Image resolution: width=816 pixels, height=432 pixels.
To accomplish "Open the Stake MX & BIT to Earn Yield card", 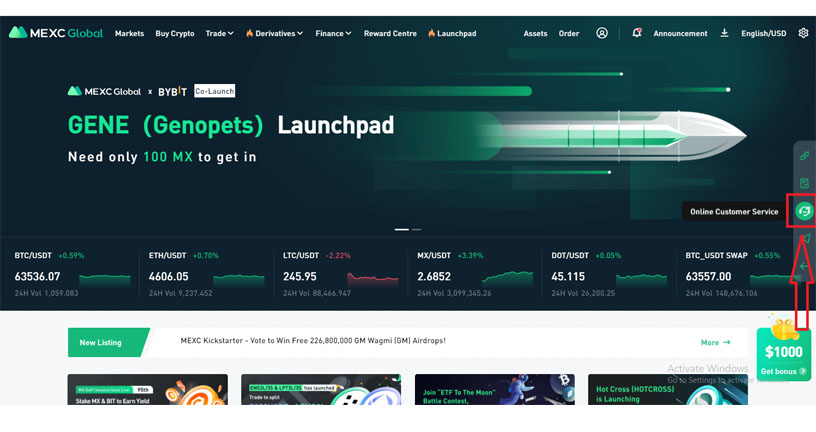I will point(148,389).
